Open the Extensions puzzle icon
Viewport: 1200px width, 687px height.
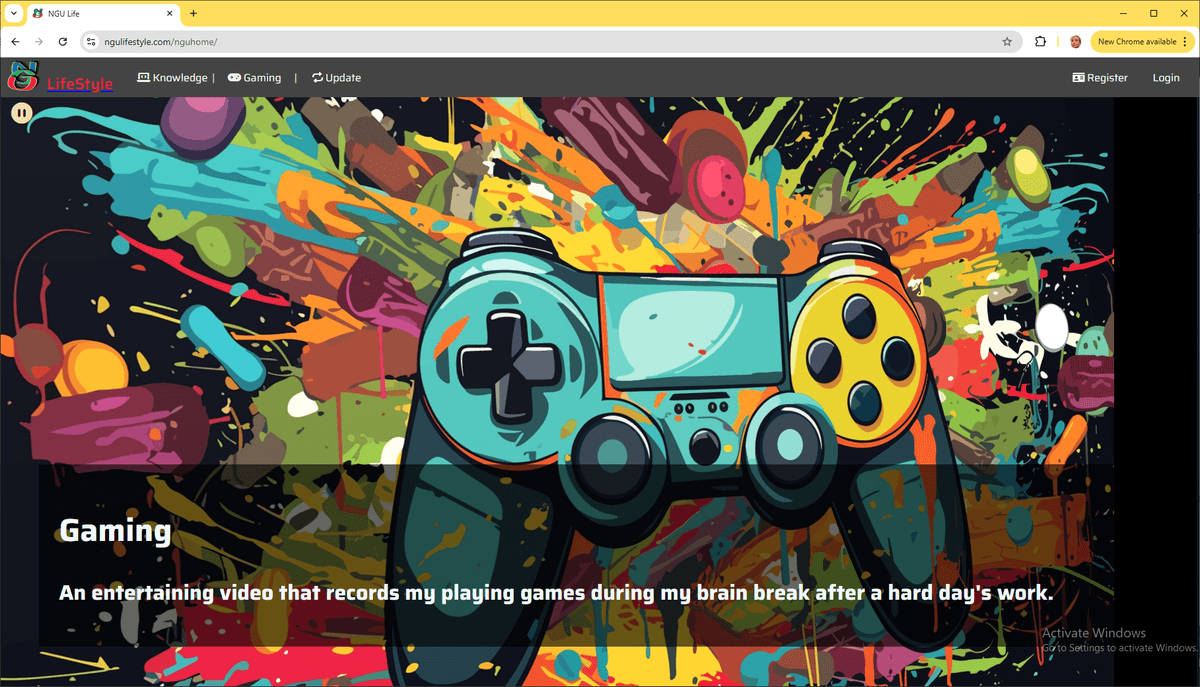point(1041,42)
